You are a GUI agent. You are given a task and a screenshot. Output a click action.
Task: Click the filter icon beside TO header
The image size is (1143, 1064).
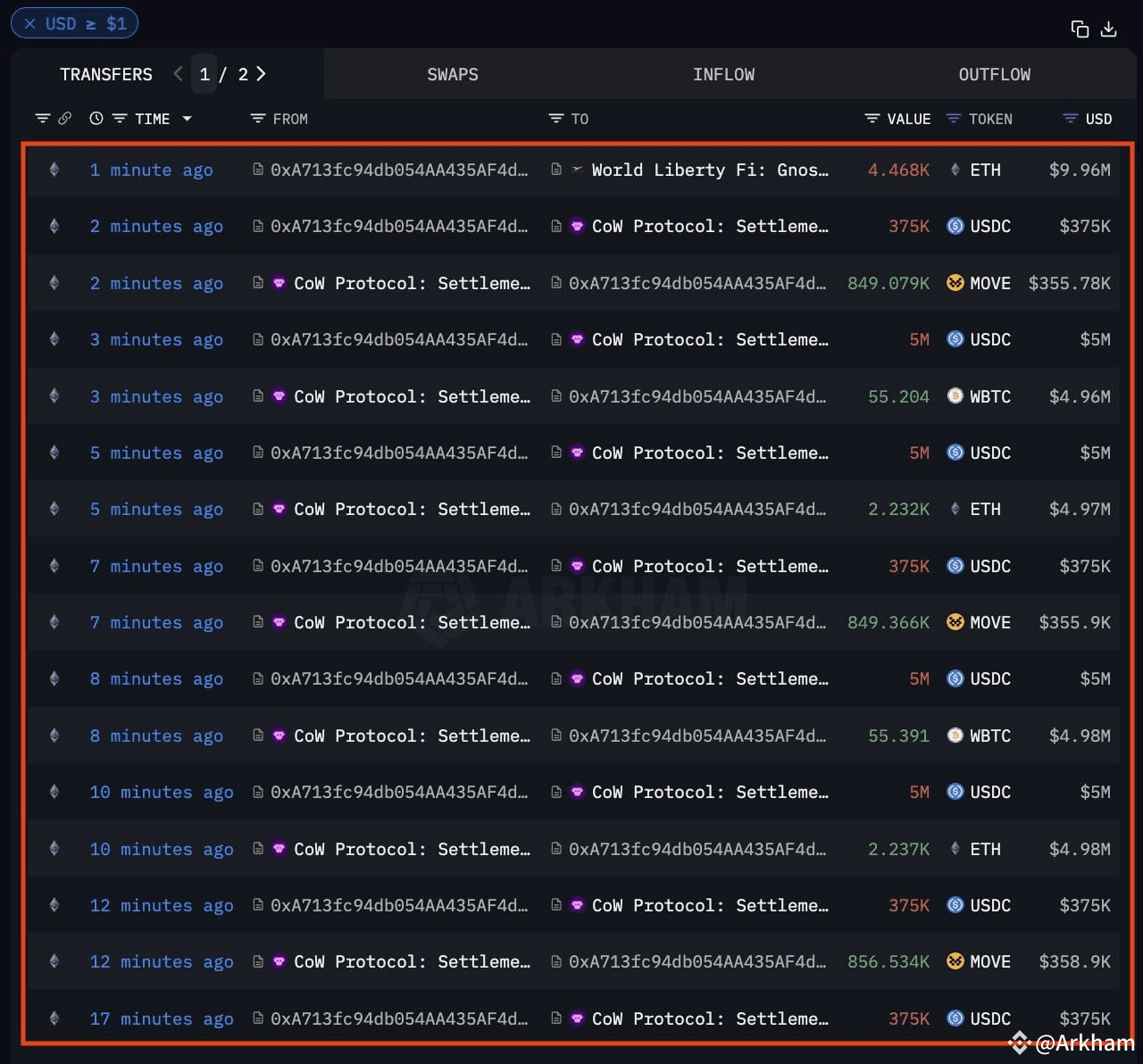555,119
